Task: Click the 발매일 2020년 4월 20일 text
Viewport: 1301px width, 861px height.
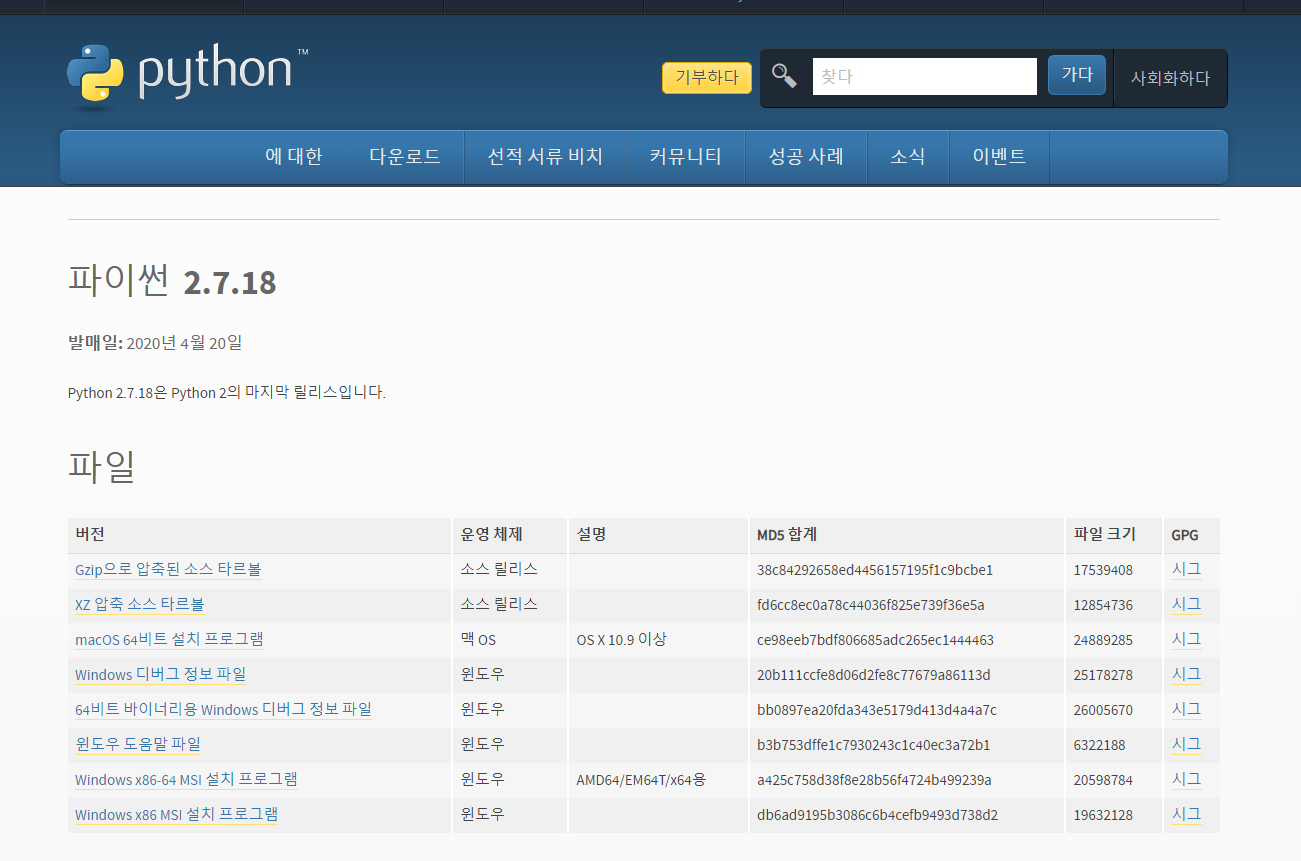Action: (x=155, y=343)
